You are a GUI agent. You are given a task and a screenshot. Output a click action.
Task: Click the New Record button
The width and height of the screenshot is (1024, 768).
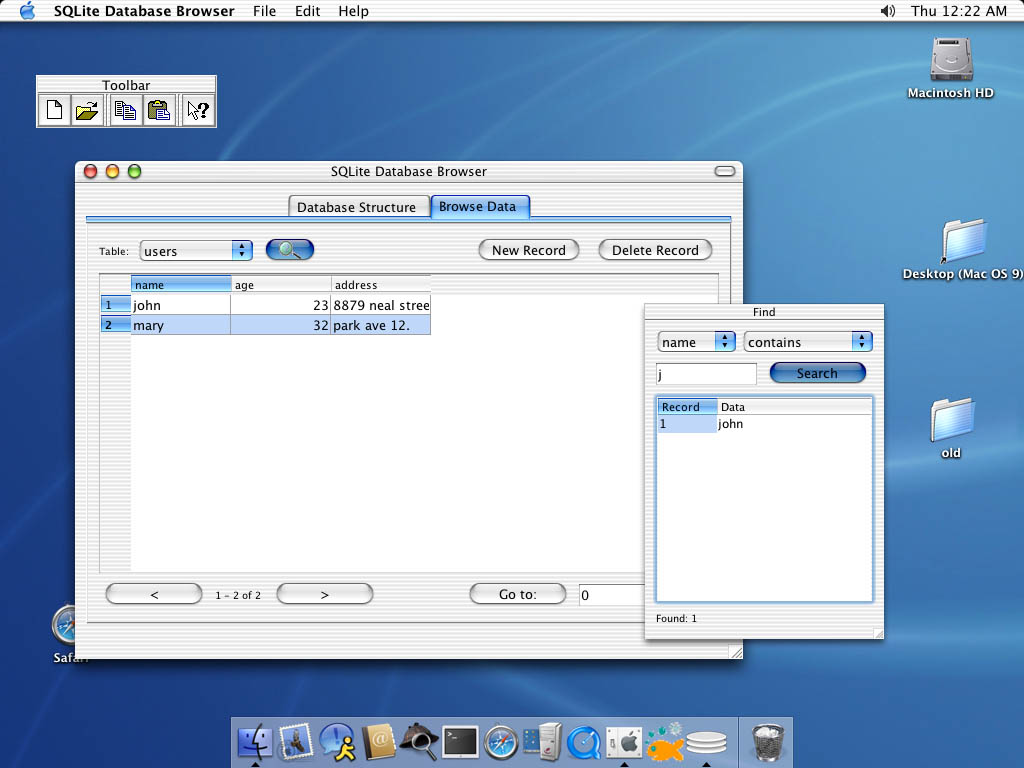tap(529, 250)
